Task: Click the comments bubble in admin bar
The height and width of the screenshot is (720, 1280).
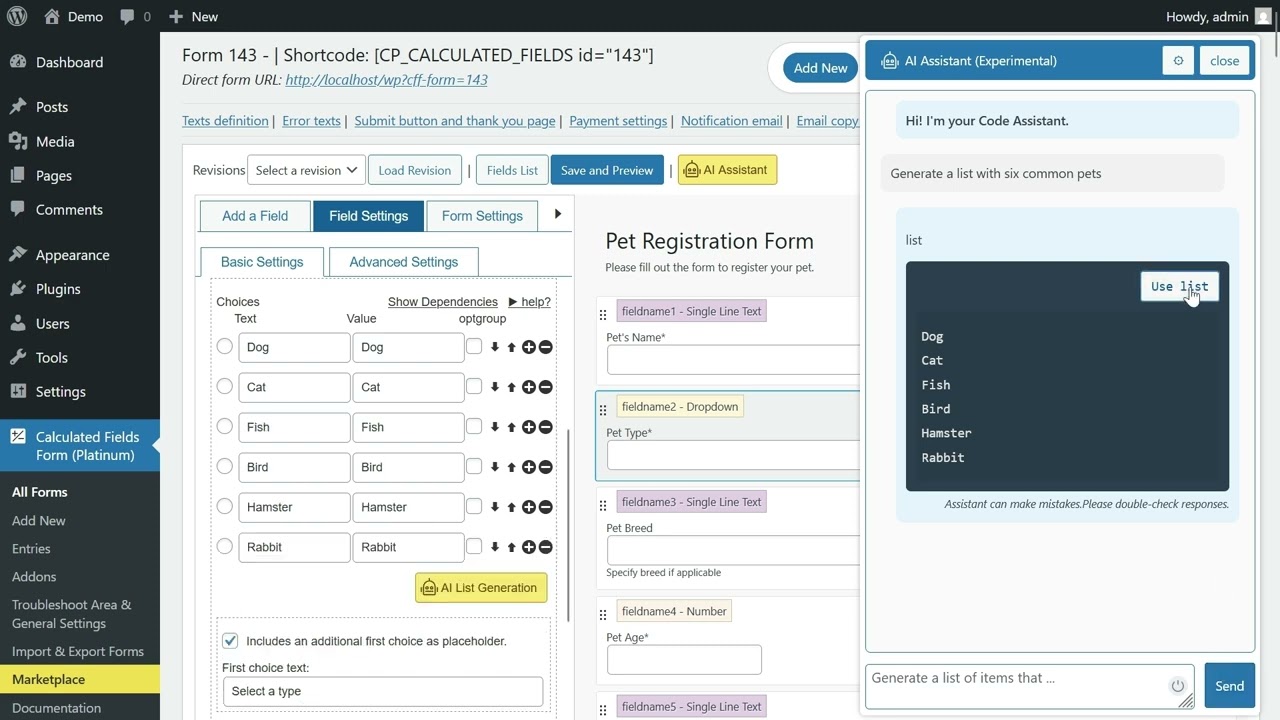Action: [134, 16]
